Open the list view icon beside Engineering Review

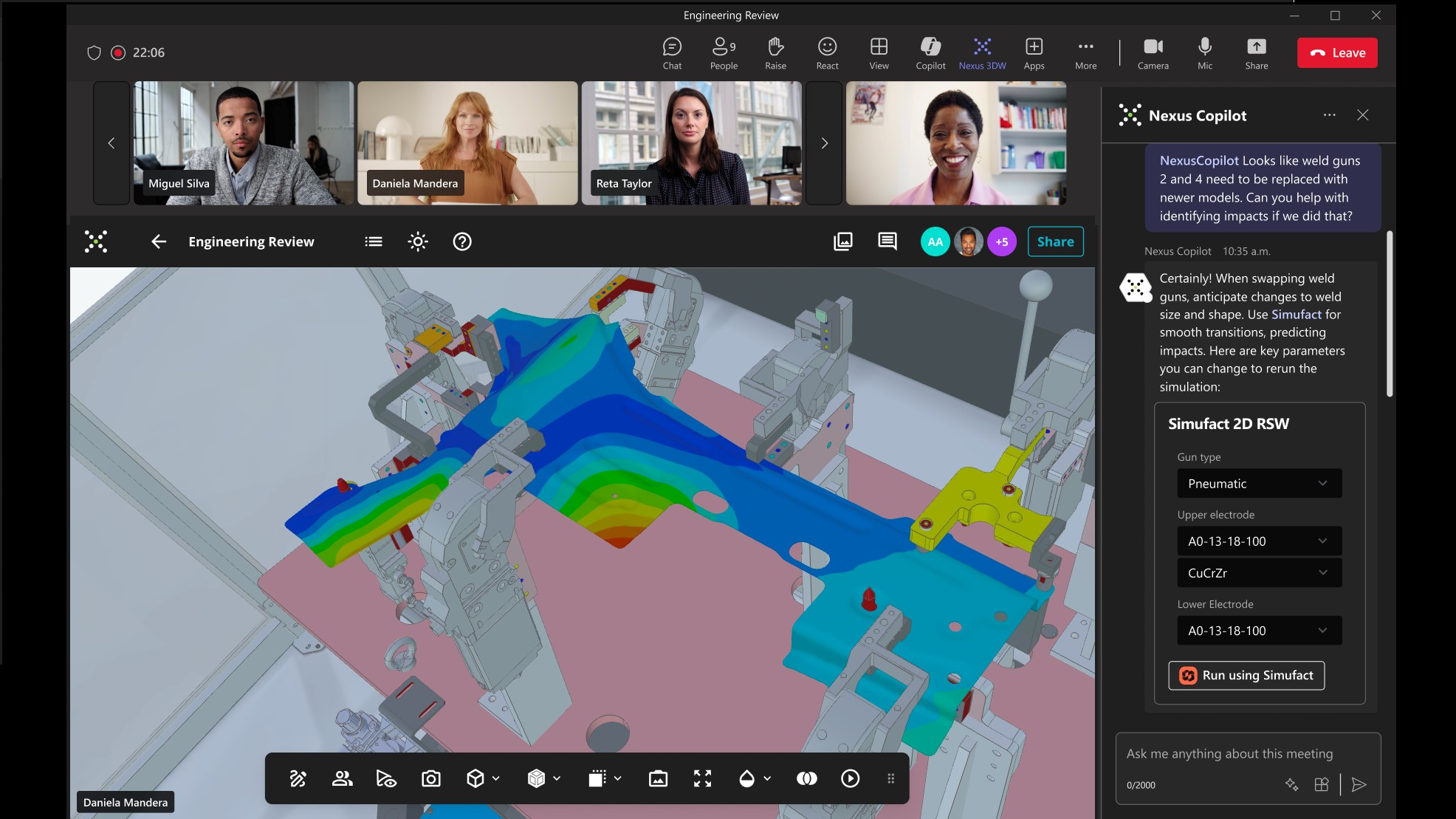(374, 241)
